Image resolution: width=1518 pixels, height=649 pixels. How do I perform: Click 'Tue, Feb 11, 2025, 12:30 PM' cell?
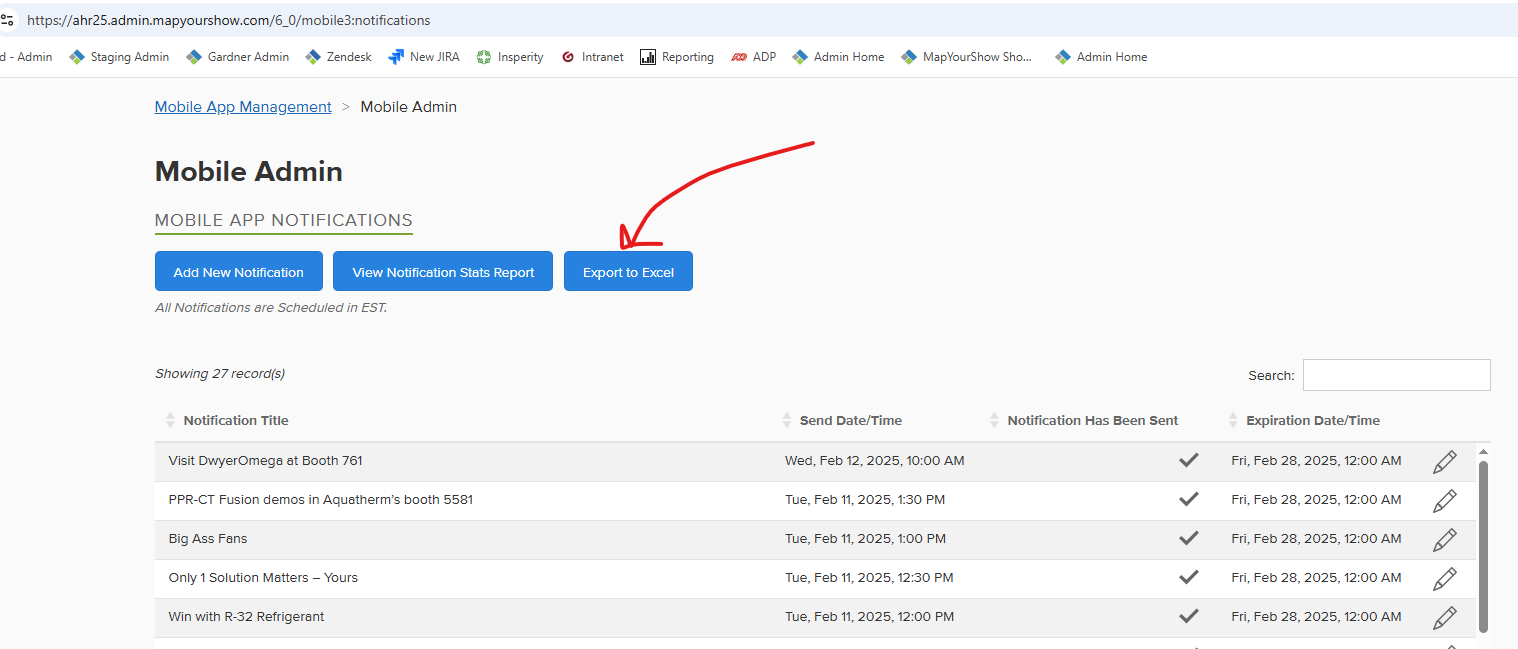[869, 578]
